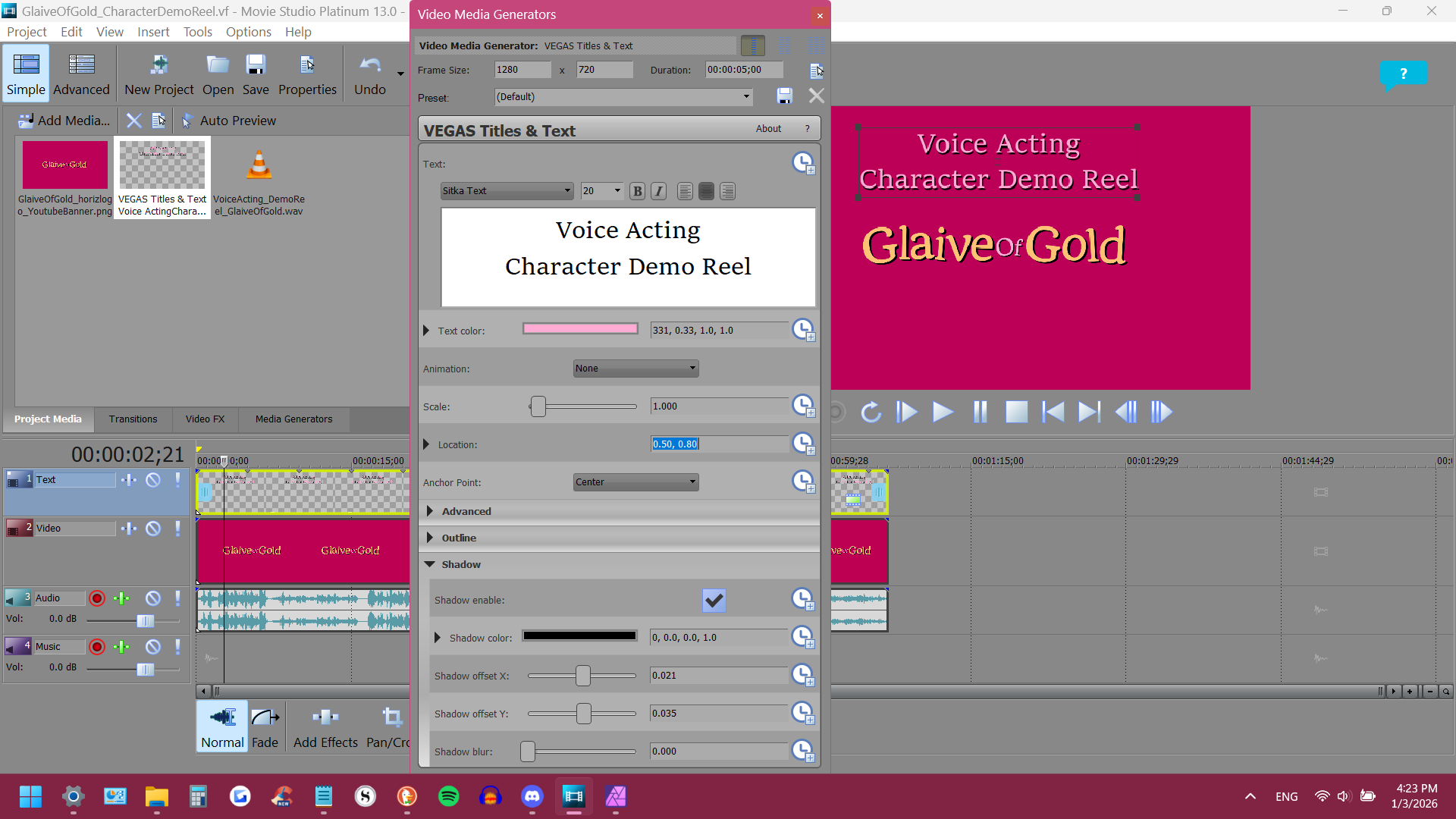This screenshot has width=1456, height=819.
Task: Click the Scale animation keyframe clock icon
Action: tap(802, 406)
